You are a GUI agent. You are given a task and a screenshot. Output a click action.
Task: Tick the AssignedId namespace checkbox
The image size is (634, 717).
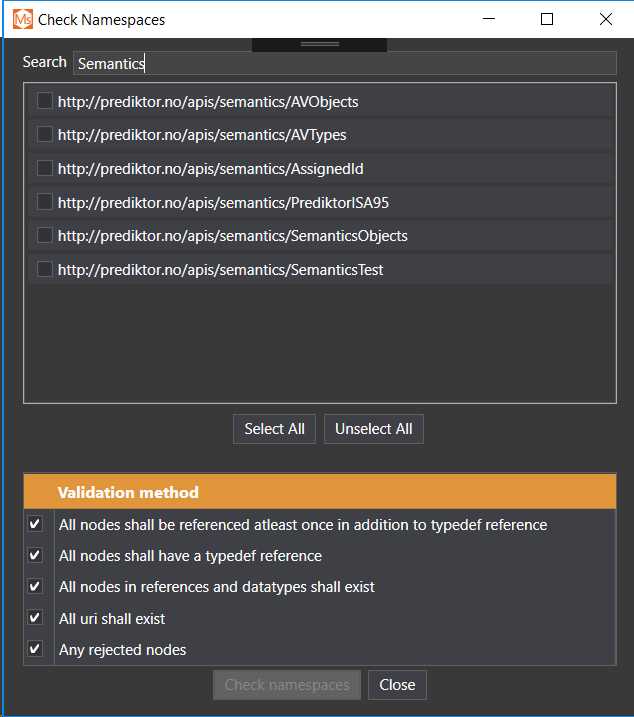(45, 168)
